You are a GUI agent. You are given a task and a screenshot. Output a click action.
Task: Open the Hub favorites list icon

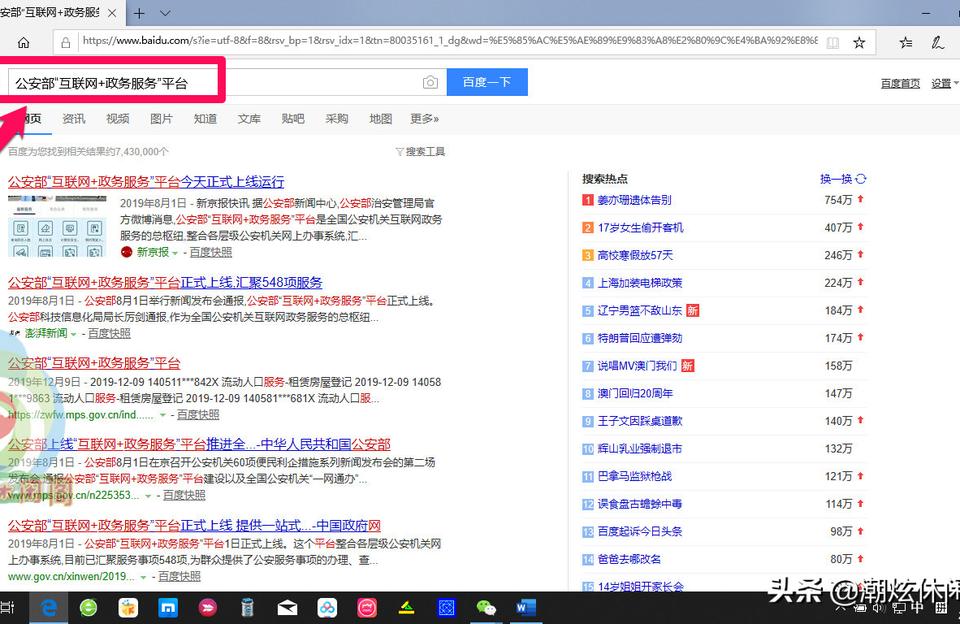pos(904,42)
